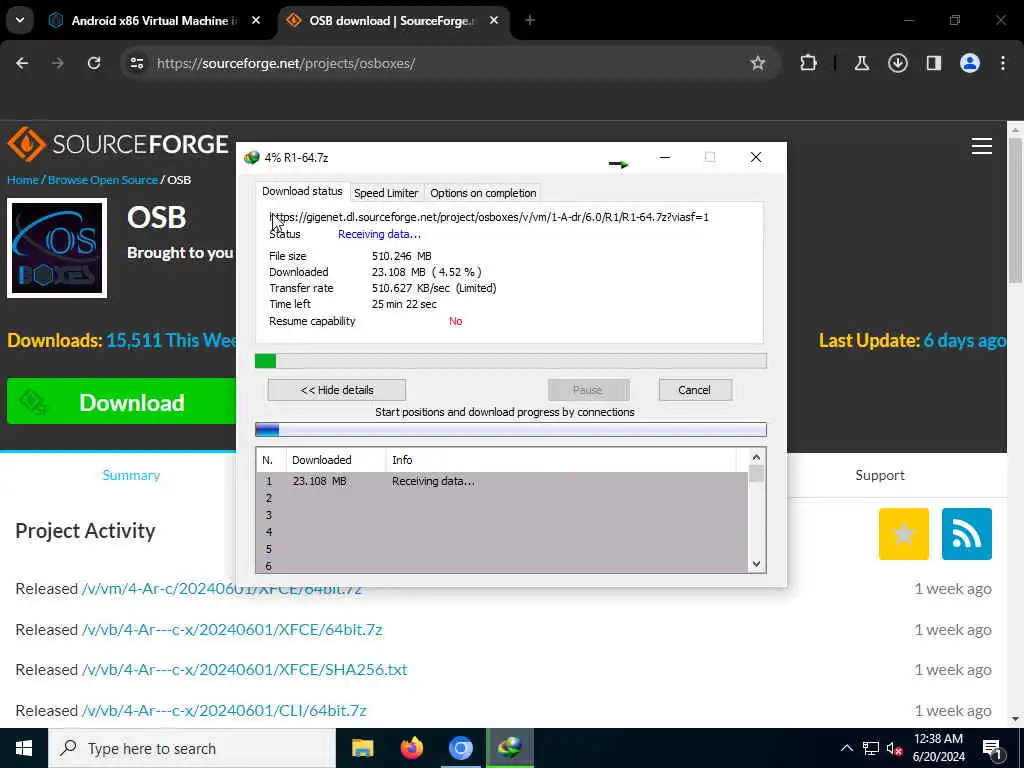Open the Windows Start menu
This screenshot has height=768, width=1024.
click(x=24, y=748)
